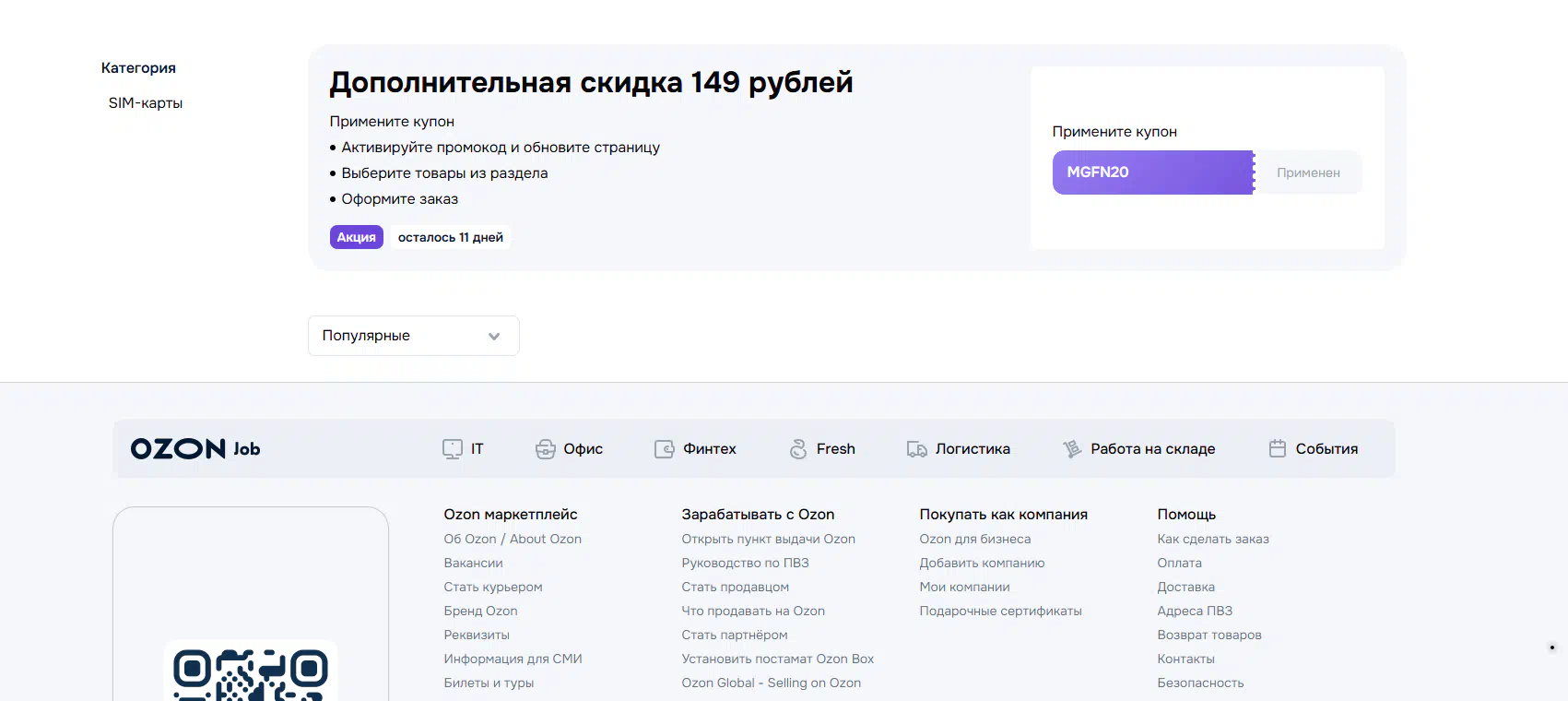This screenshot has width=1568, height=701.
Task: Click the осталось 11 дней label
Action: point(451,237)
